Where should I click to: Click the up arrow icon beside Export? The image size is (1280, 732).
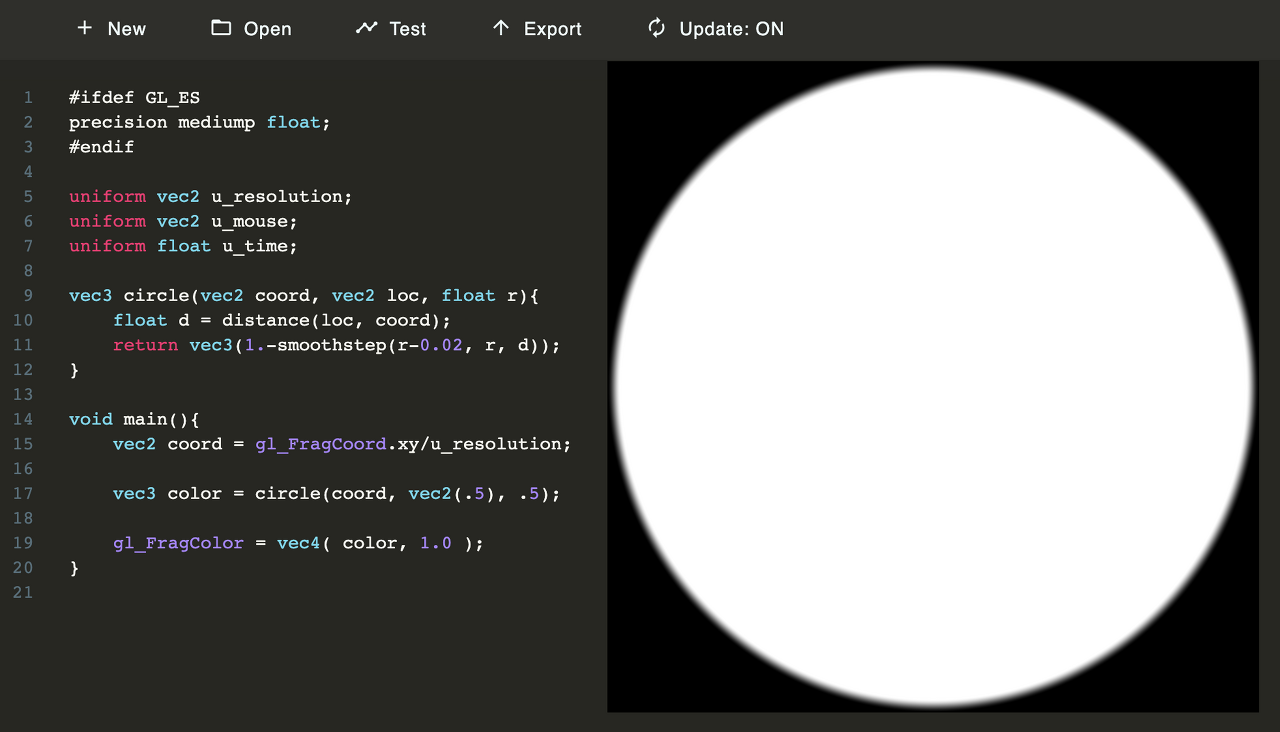coord(501,28)
